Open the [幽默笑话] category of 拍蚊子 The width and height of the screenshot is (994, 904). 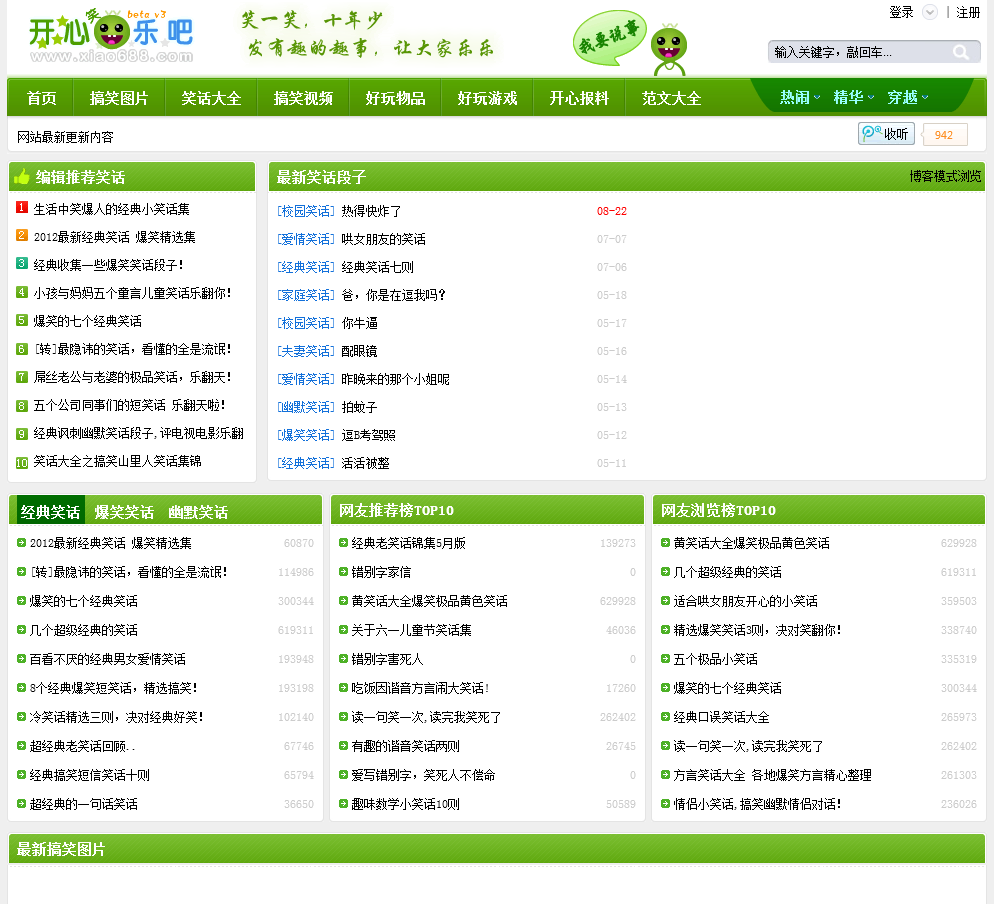click(306, 406)
